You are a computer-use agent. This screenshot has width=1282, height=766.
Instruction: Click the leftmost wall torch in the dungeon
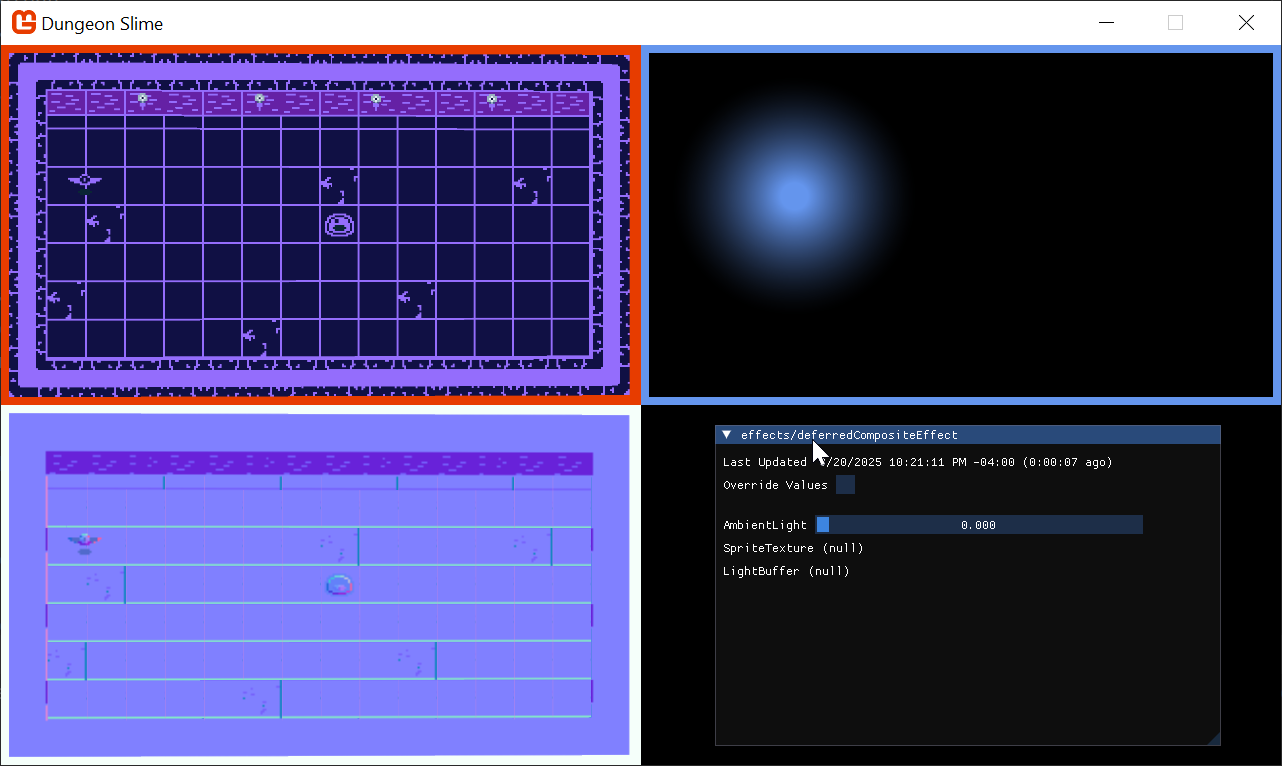[x=143, y=99]
